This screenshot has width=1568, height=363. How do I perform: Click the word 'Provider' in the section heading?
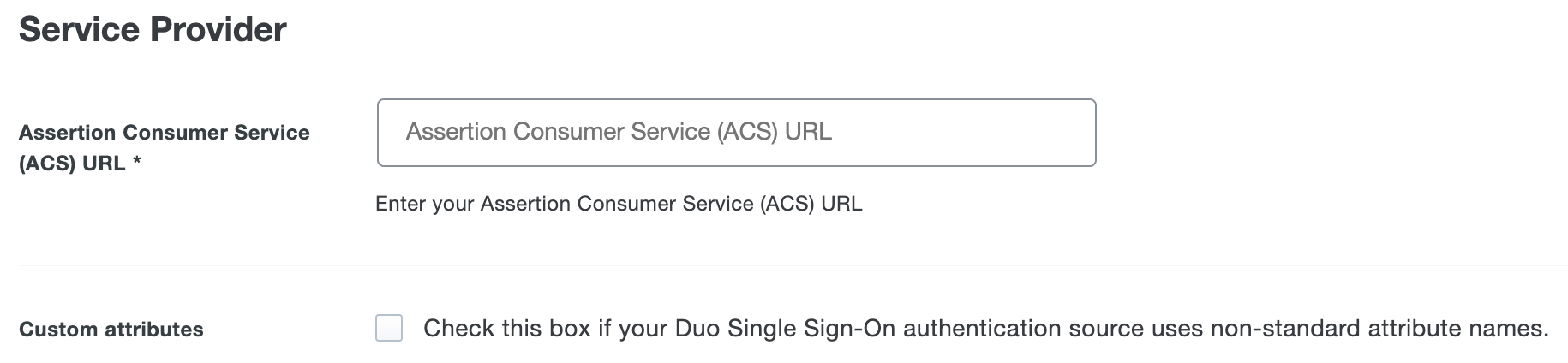pyautogui.click(x=218, y=30)
